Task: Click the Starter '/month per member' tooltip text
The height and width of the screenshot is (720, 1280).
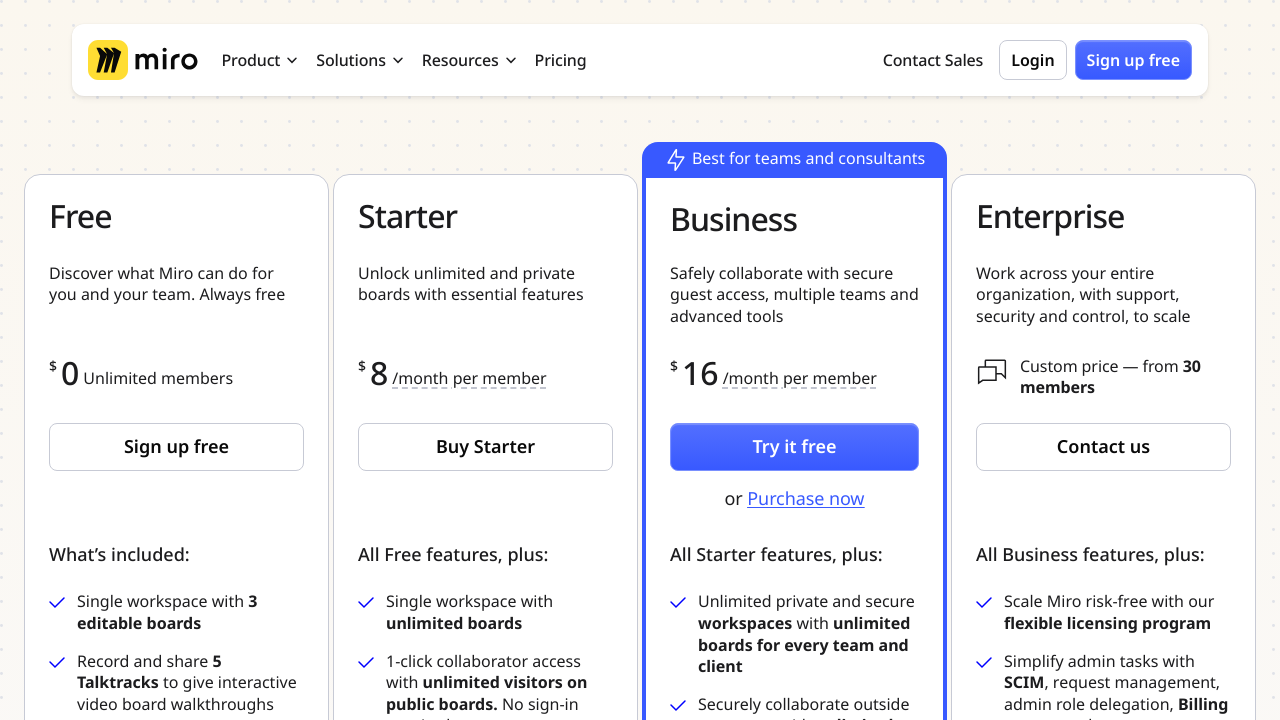Action: click(x=469, y=379)
